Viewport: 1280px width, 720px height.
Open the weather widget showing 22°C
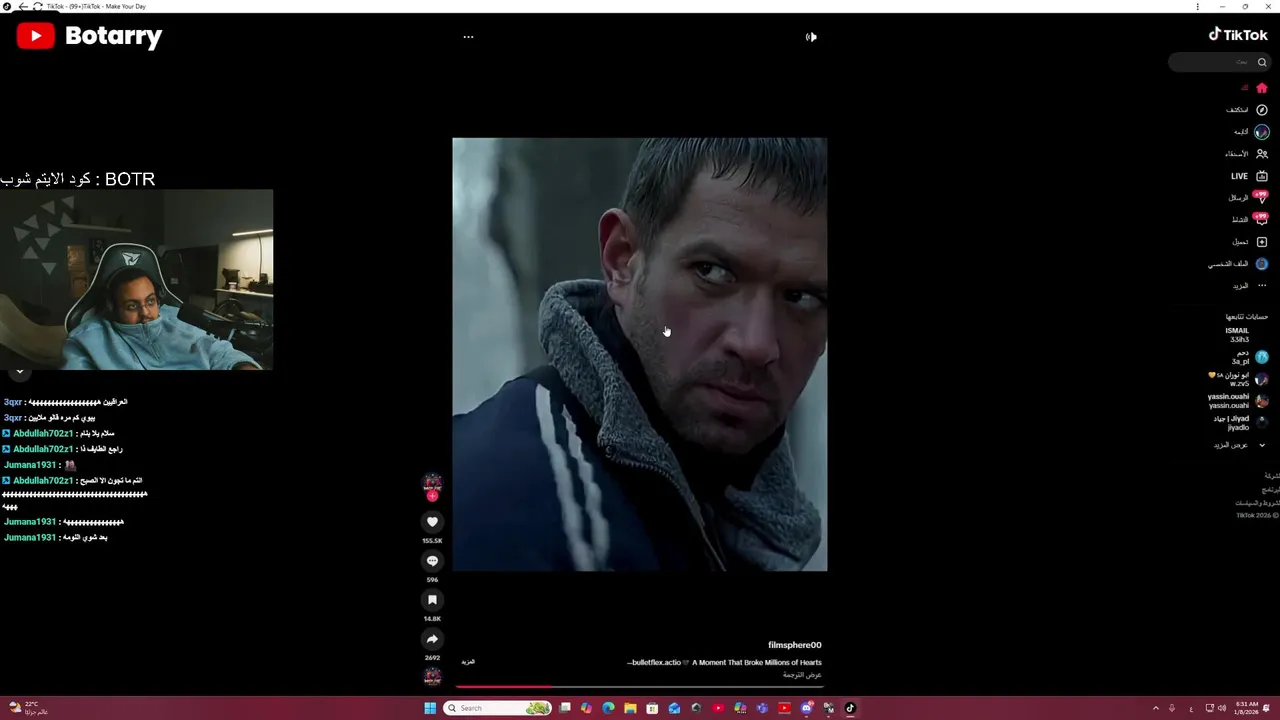27,708
